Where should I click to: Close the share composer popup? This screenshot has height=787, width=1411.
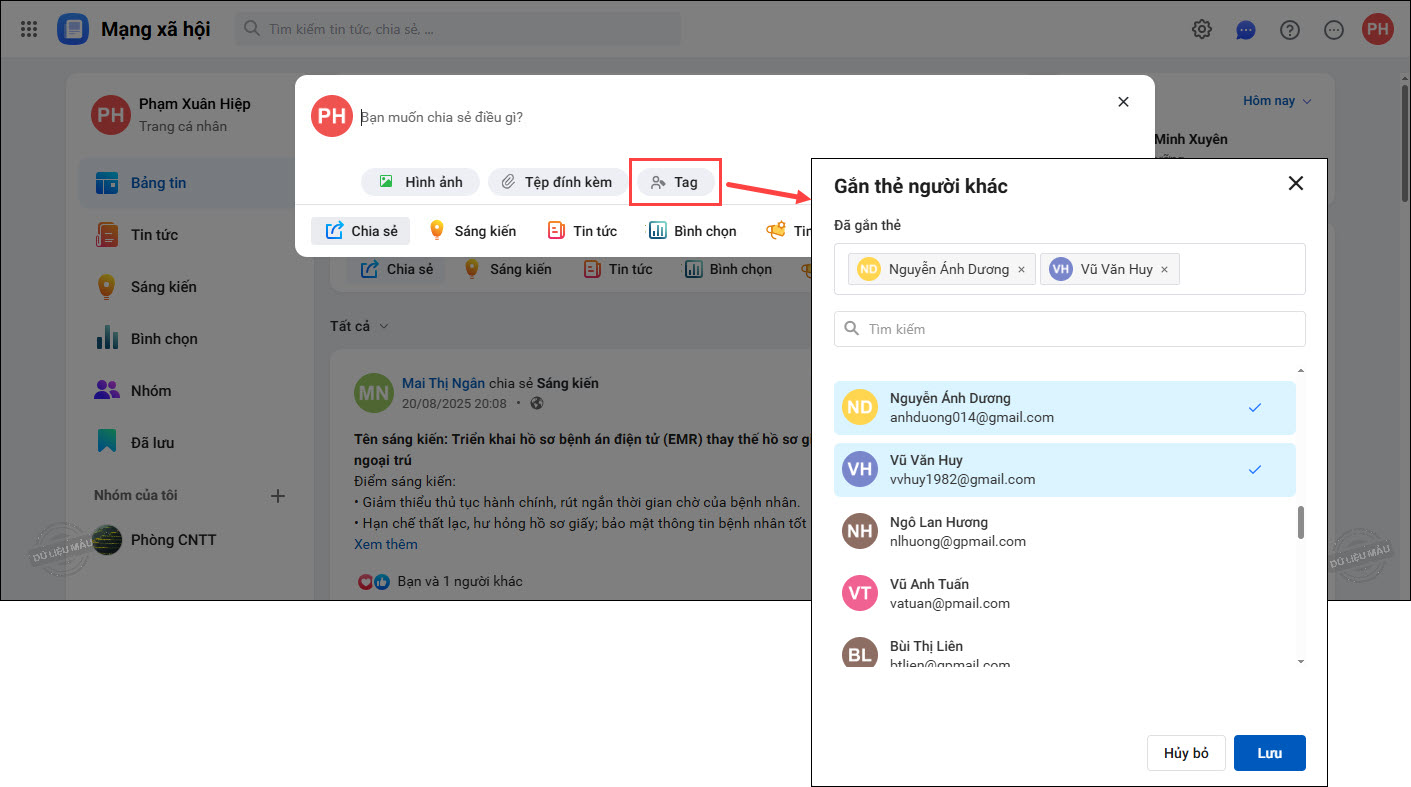point(1123,102)
